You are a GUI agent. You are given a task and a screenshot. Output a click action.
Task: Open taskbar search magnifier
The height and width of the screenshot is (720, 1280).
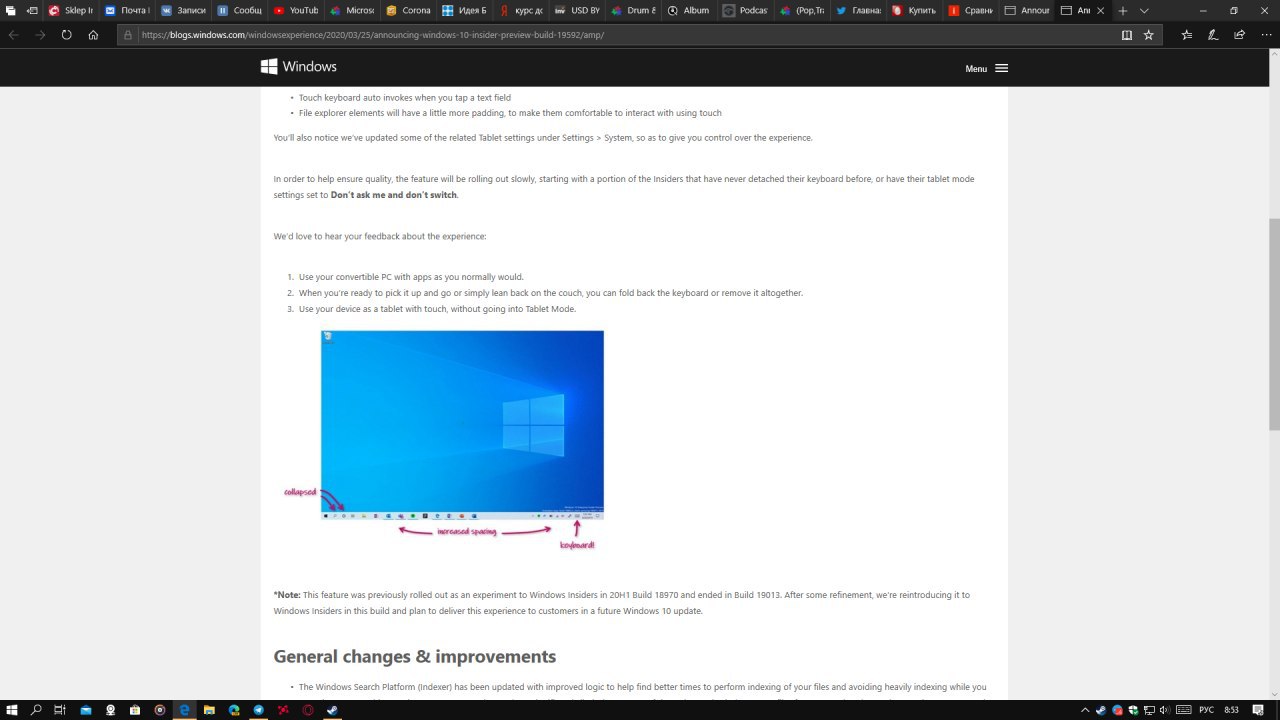[x=36, y=710]
